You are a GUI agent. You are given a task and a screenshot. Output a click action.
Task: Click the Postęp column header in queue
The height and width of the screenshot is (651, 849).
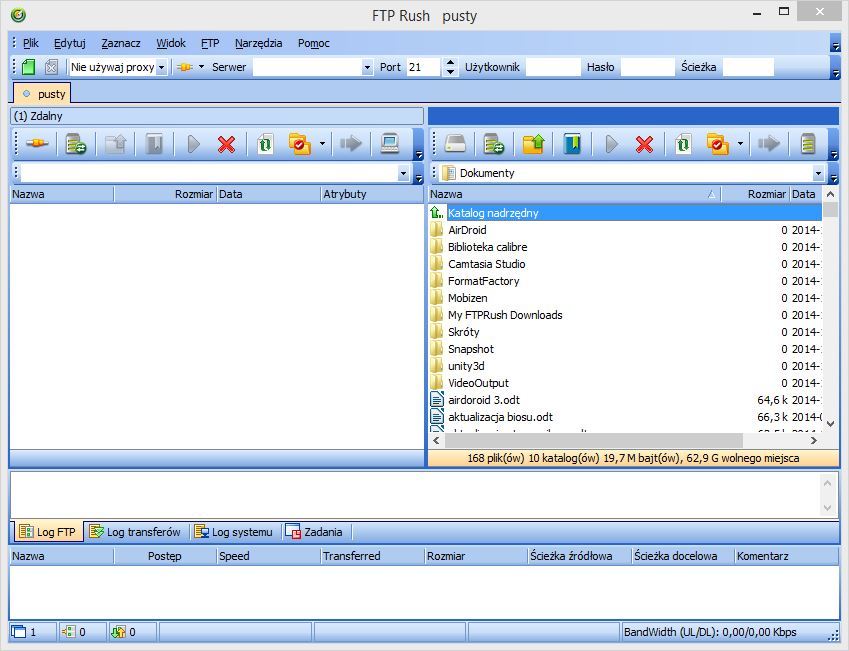[165, 556]
